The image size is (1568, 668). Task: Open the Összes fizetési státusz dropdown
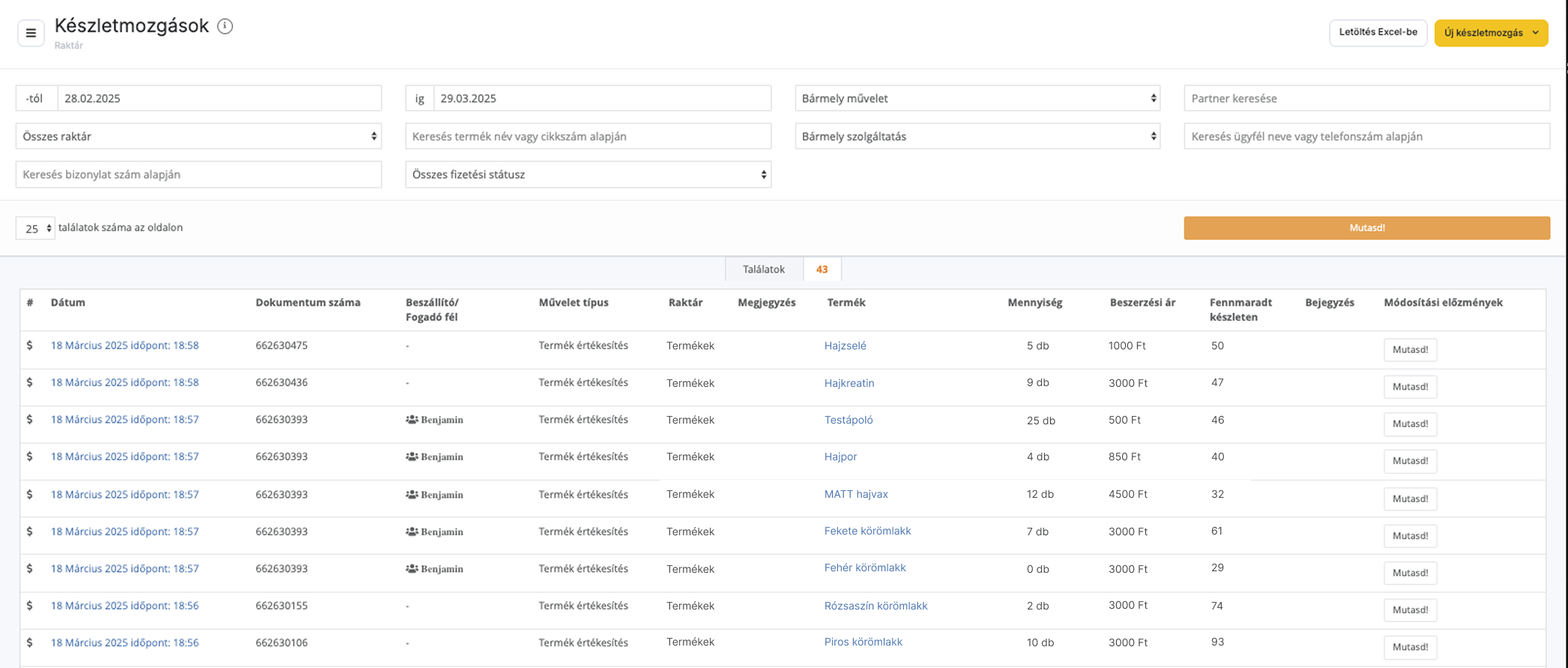(588, 175)
